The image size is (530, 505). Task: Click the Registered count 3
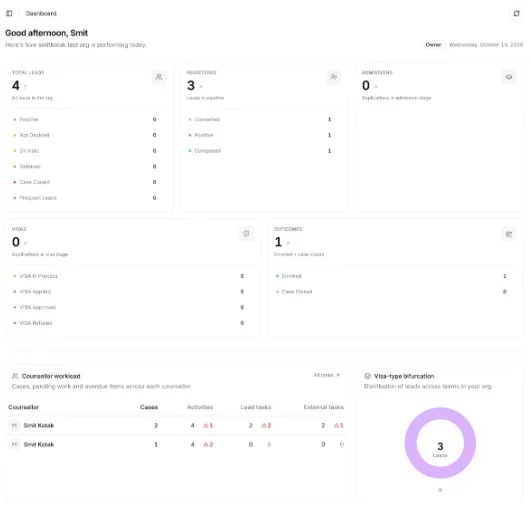[x=191, y=85]
